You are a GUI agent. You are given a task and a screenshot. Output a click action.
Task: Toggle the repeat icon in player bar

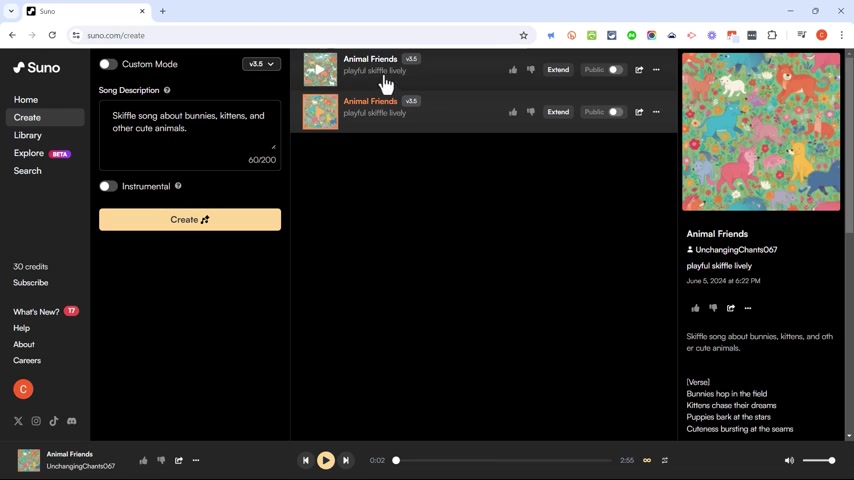coord(665,460)
